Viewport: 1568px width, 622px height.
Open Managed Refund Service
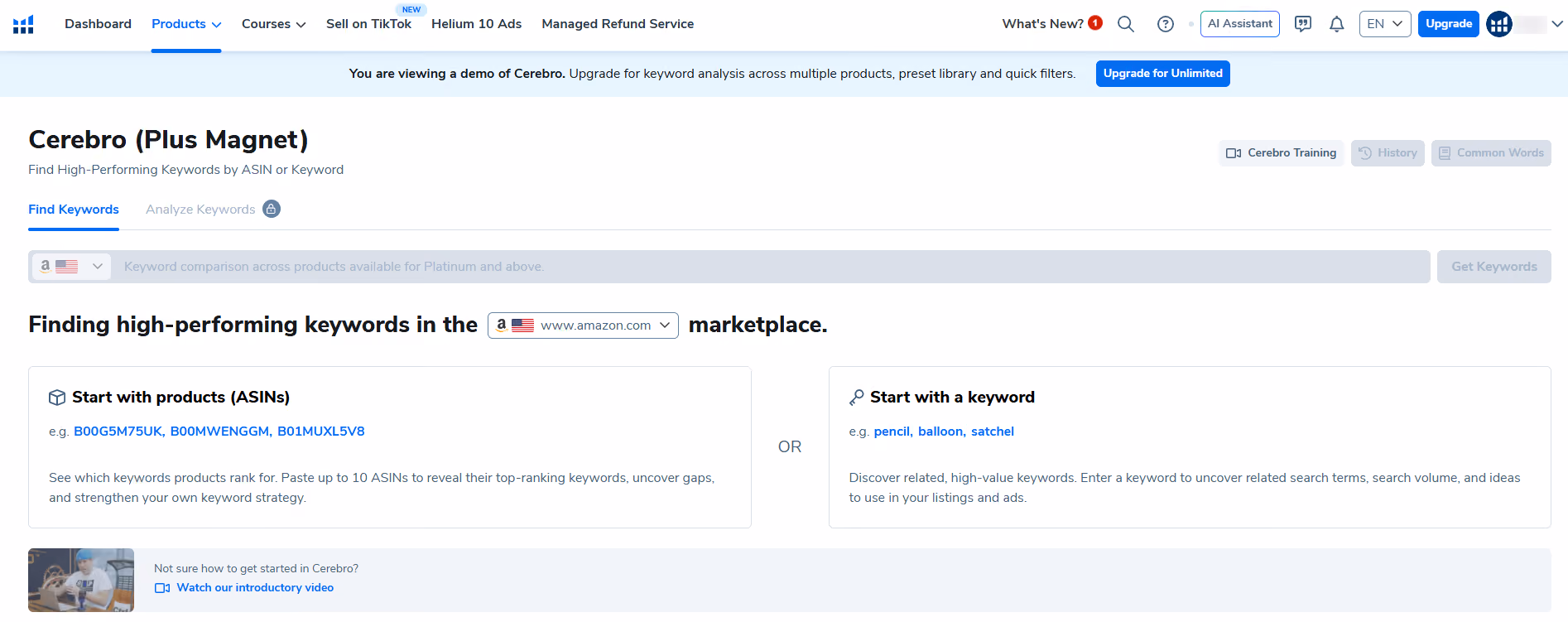pos(618,24)
